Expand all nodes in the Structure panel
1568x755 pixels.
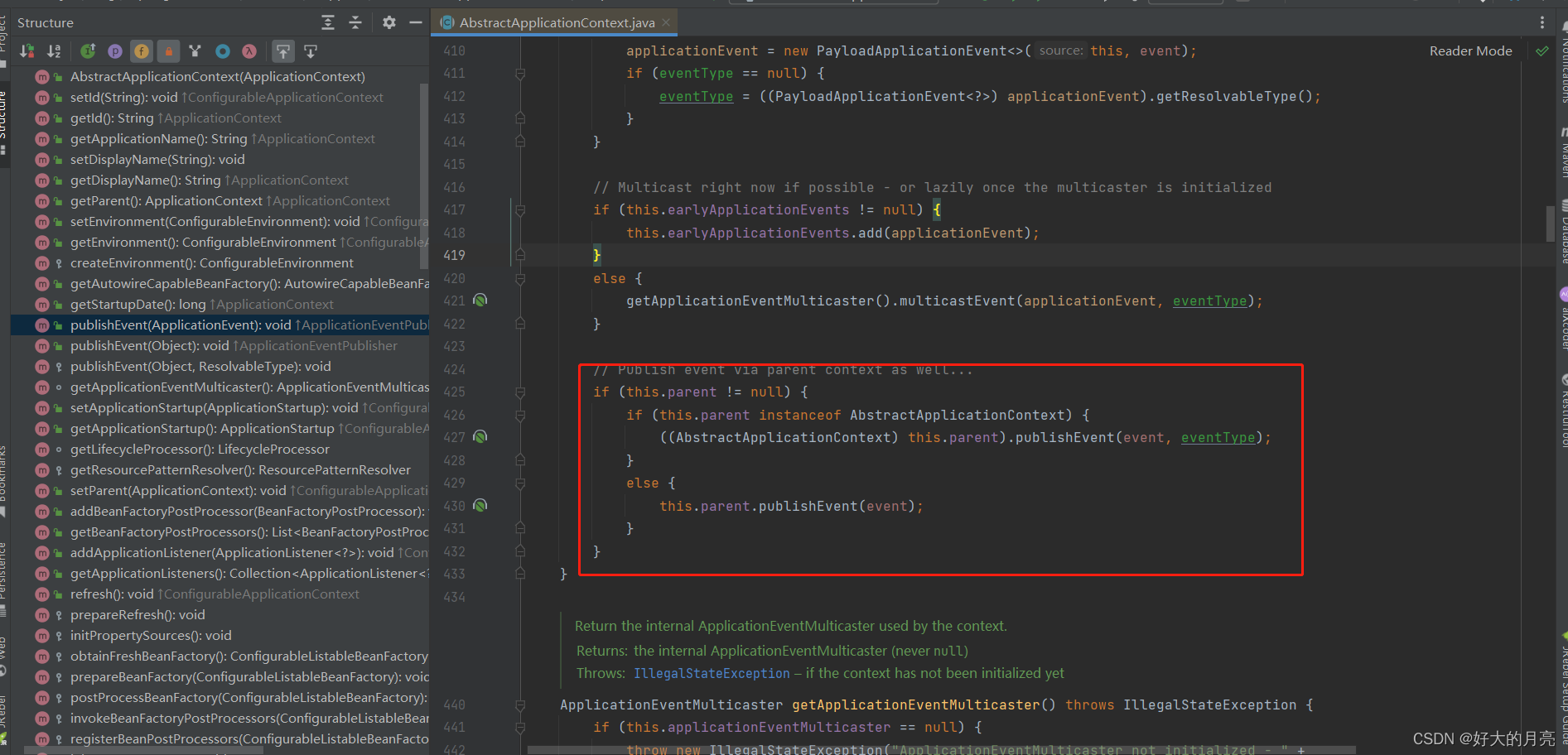pyautogui.click(x=328, y=22)
